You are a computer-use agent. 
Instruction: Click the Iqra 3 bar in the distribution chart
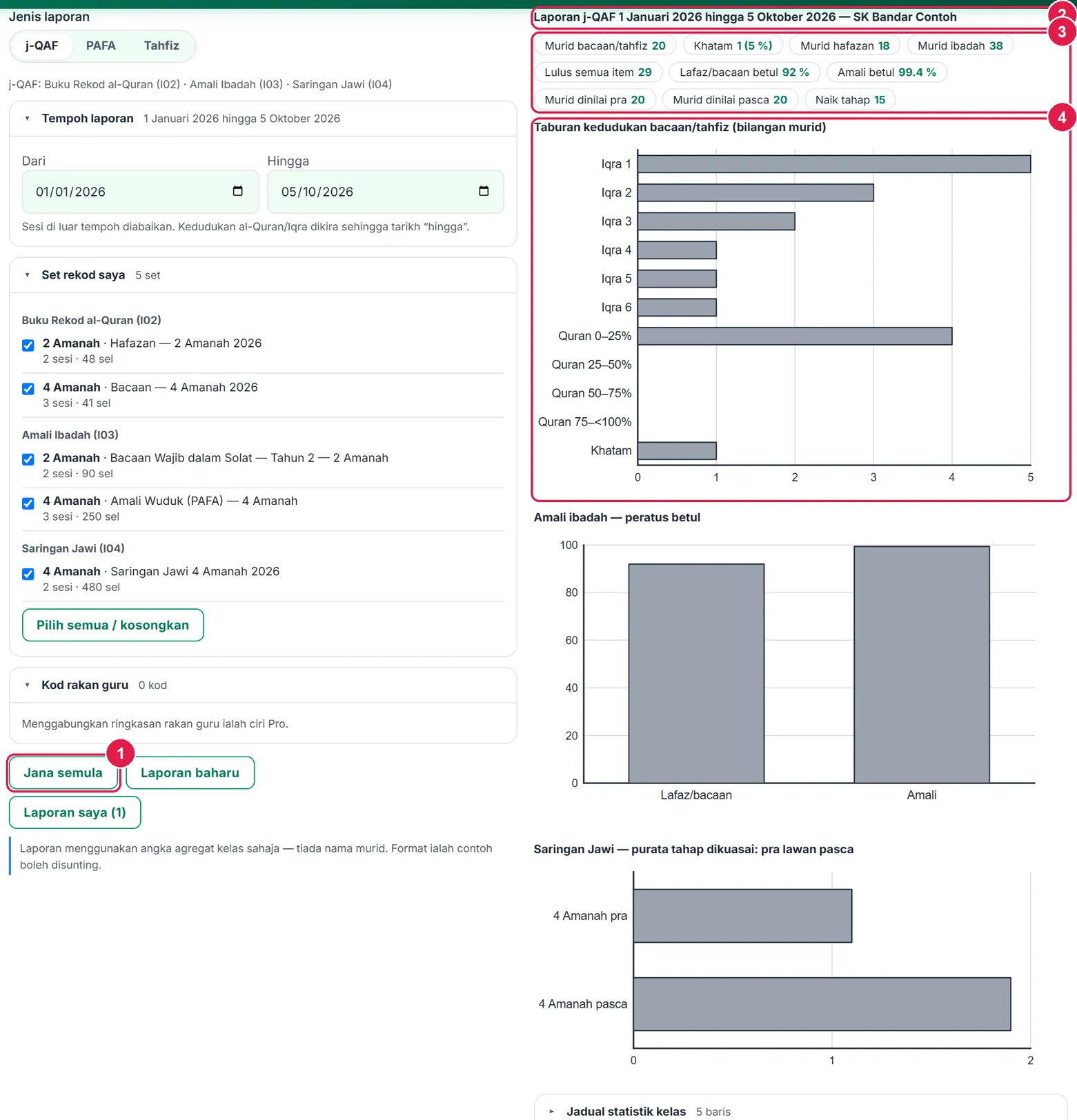pos(716,221)
